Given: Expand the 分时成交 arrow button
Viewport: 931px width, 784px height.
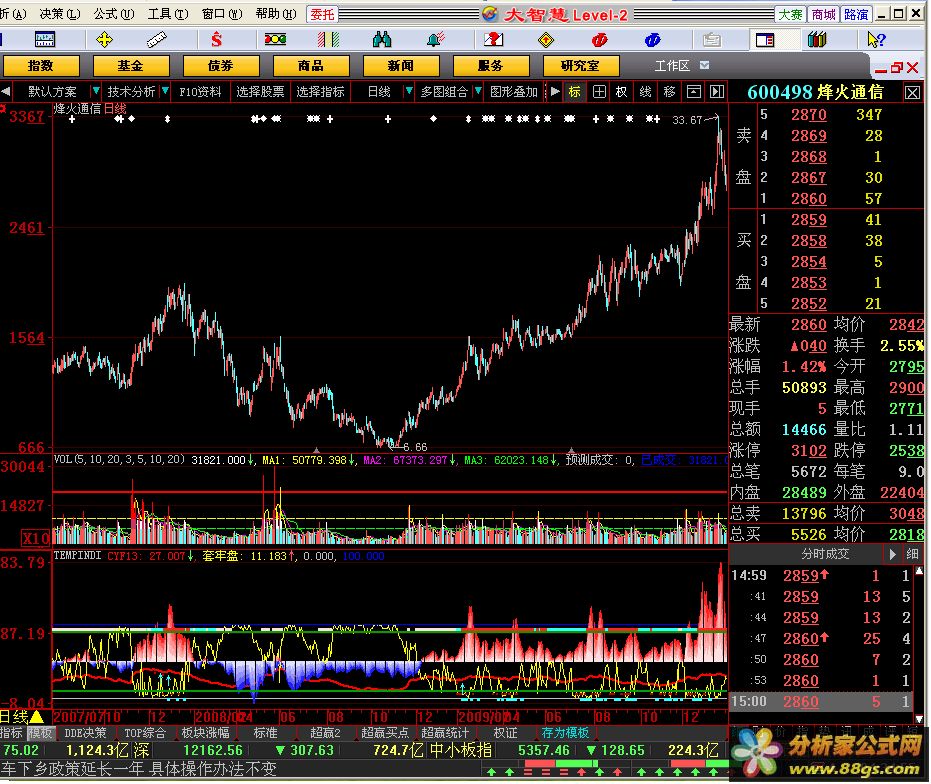Looking at the screenshot, I should (892, 554).
